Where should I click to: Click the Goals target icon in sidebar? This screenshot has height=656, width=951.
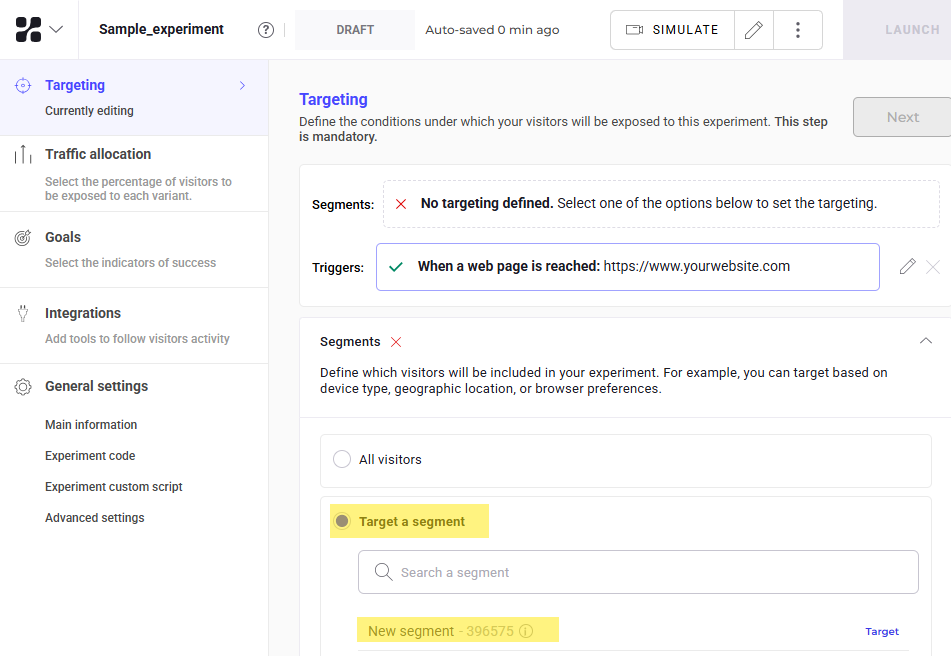click(23, 238)
